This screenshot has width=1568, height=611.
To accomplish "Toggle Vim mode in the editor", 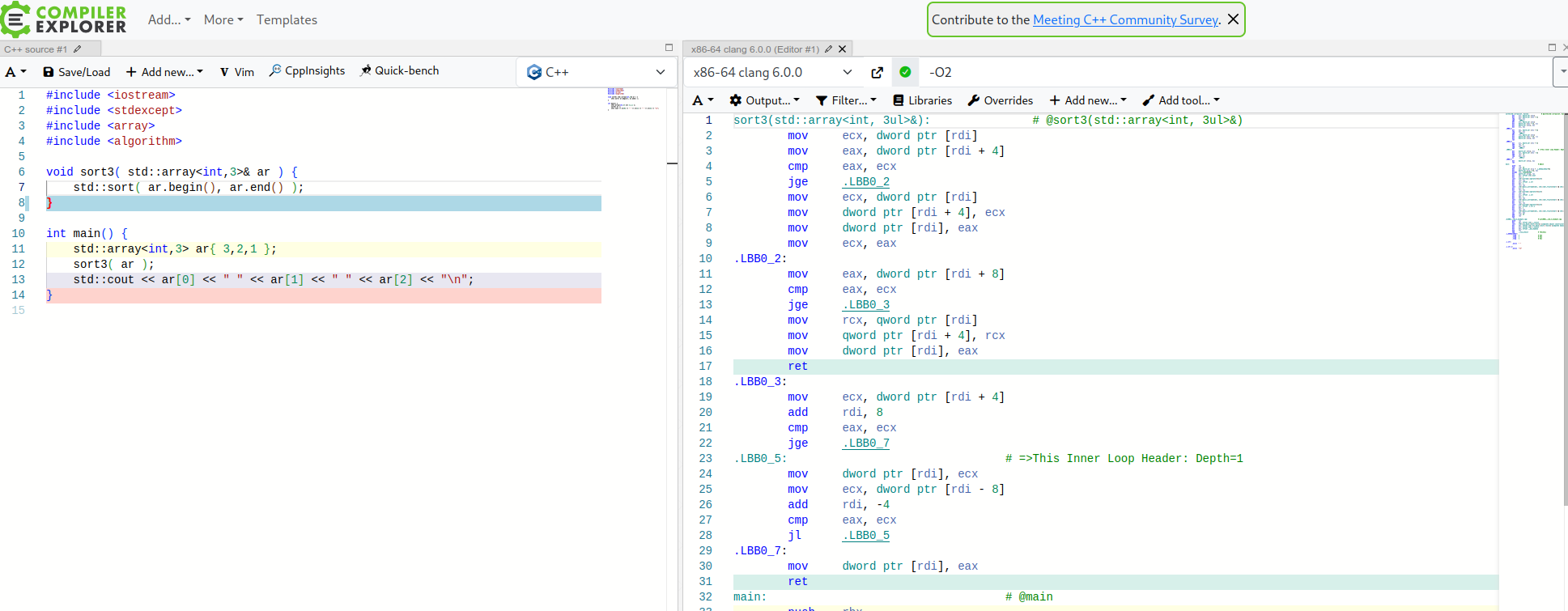I will click(237, 72).
